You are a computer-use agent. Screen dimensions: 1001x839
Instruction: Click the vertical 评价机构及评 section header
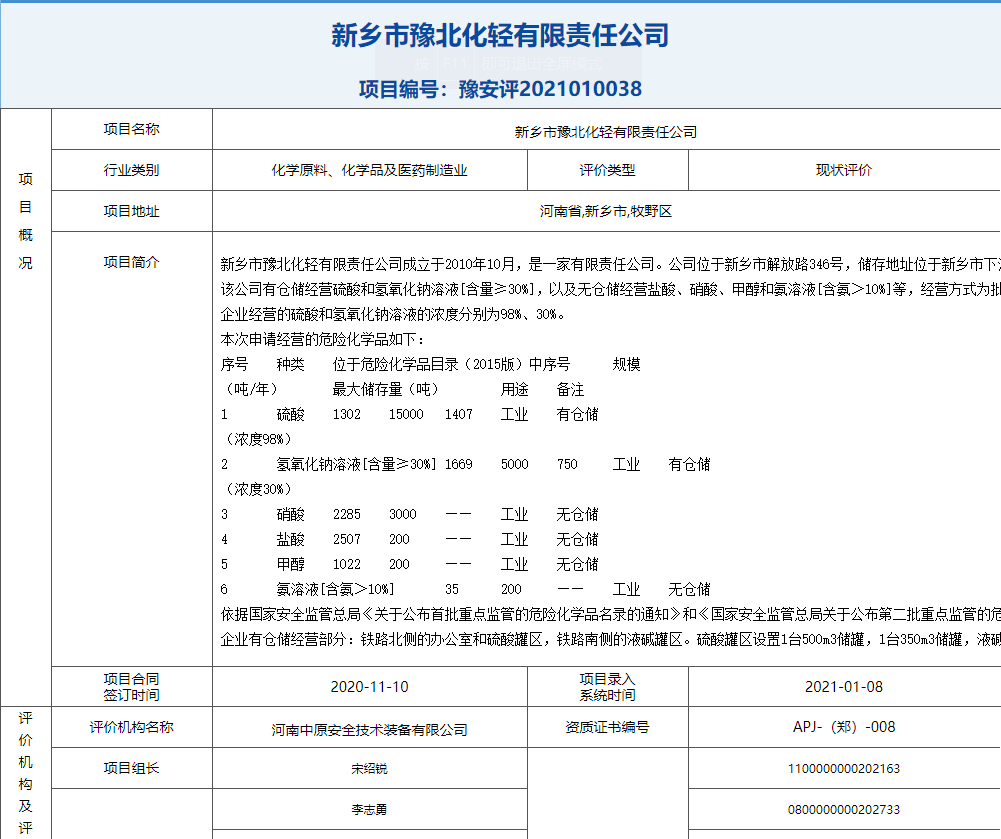26,773
